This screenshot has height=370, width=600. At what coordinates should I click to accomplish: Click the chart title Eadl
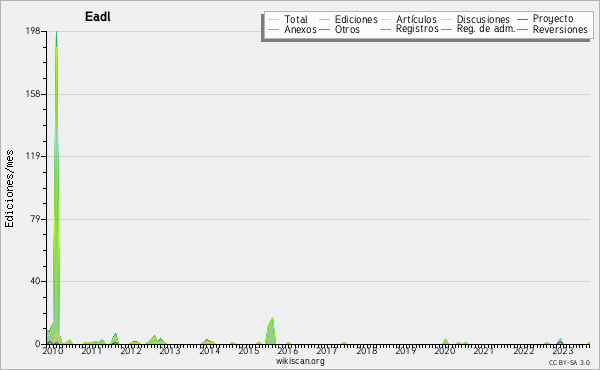98,17
